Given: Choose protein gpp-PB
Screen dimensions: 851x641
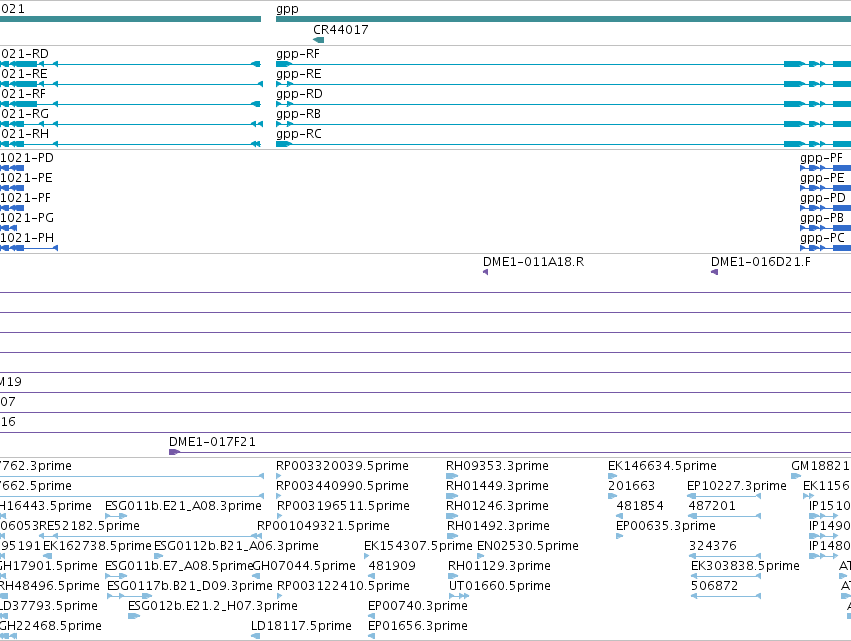Looking at the screenshot, I should (822, 218).
